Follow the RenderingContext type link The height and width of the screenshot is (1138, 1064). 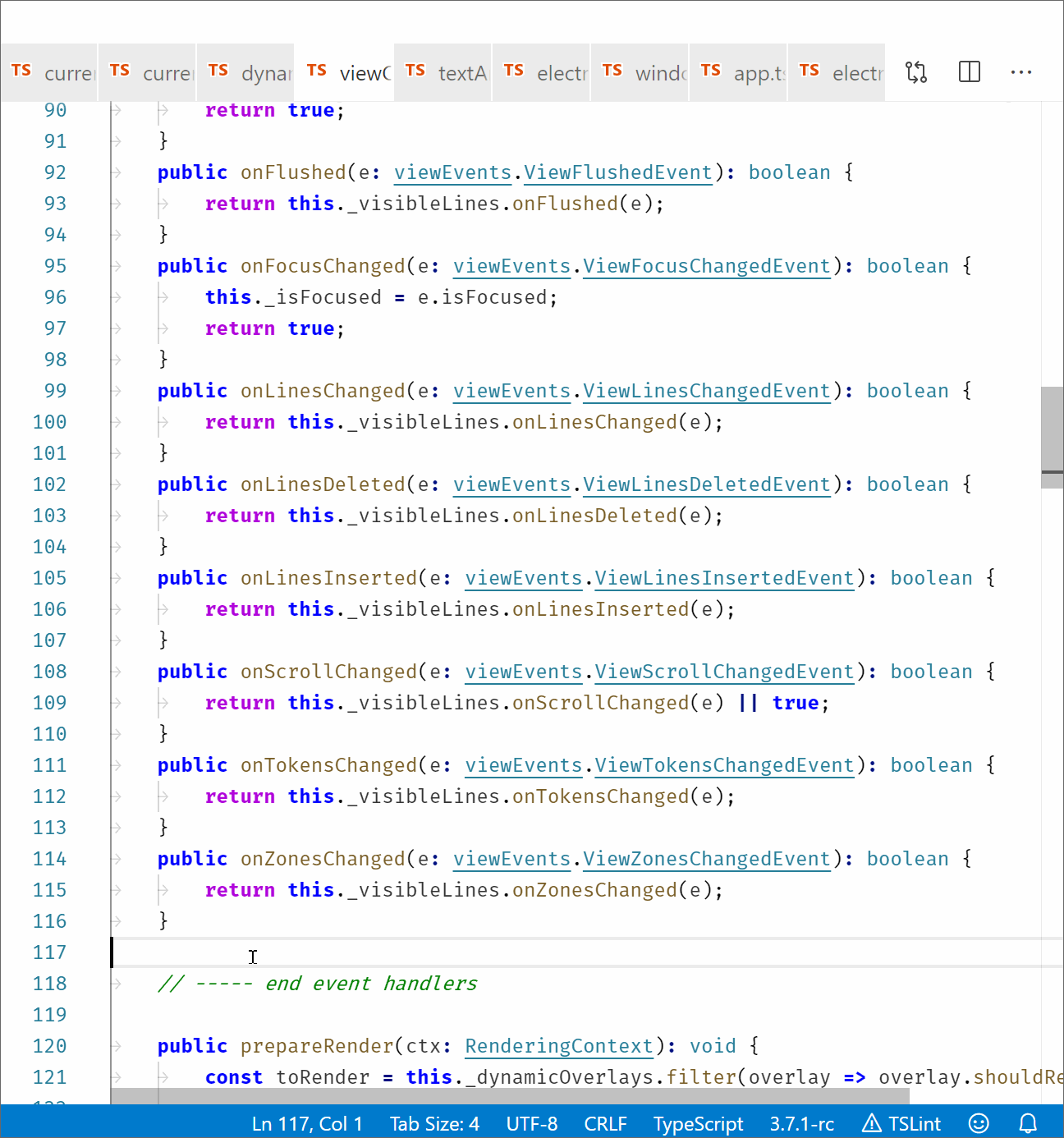559,1046
